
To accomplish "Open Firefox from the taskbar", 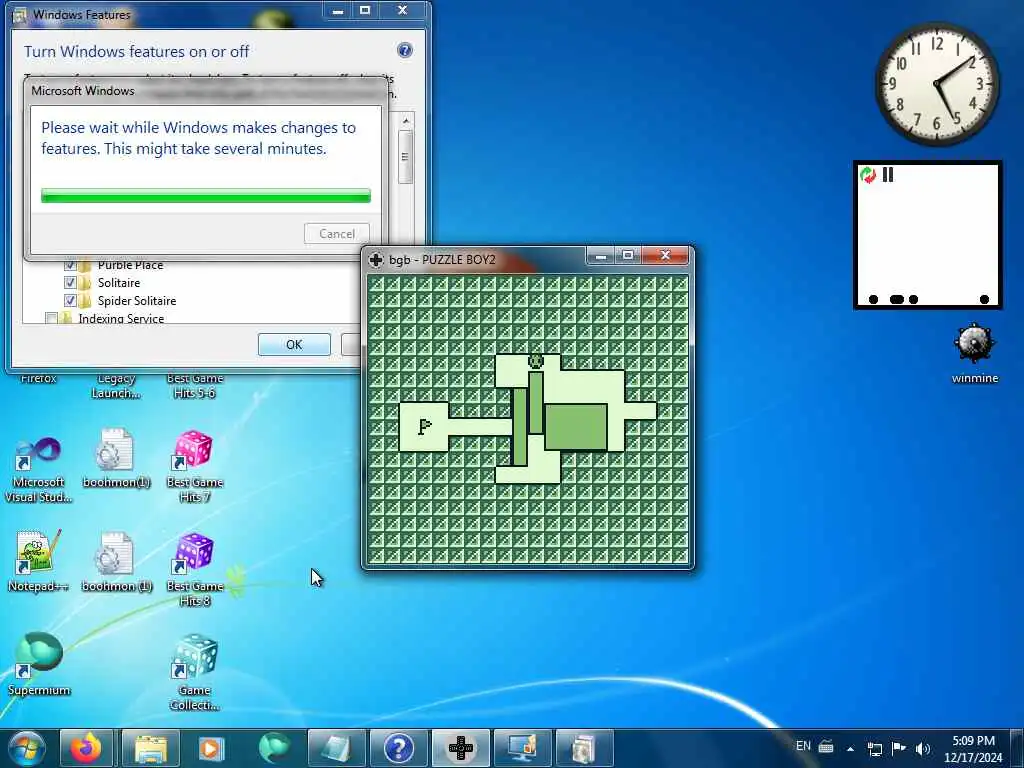I will point(86,748).
